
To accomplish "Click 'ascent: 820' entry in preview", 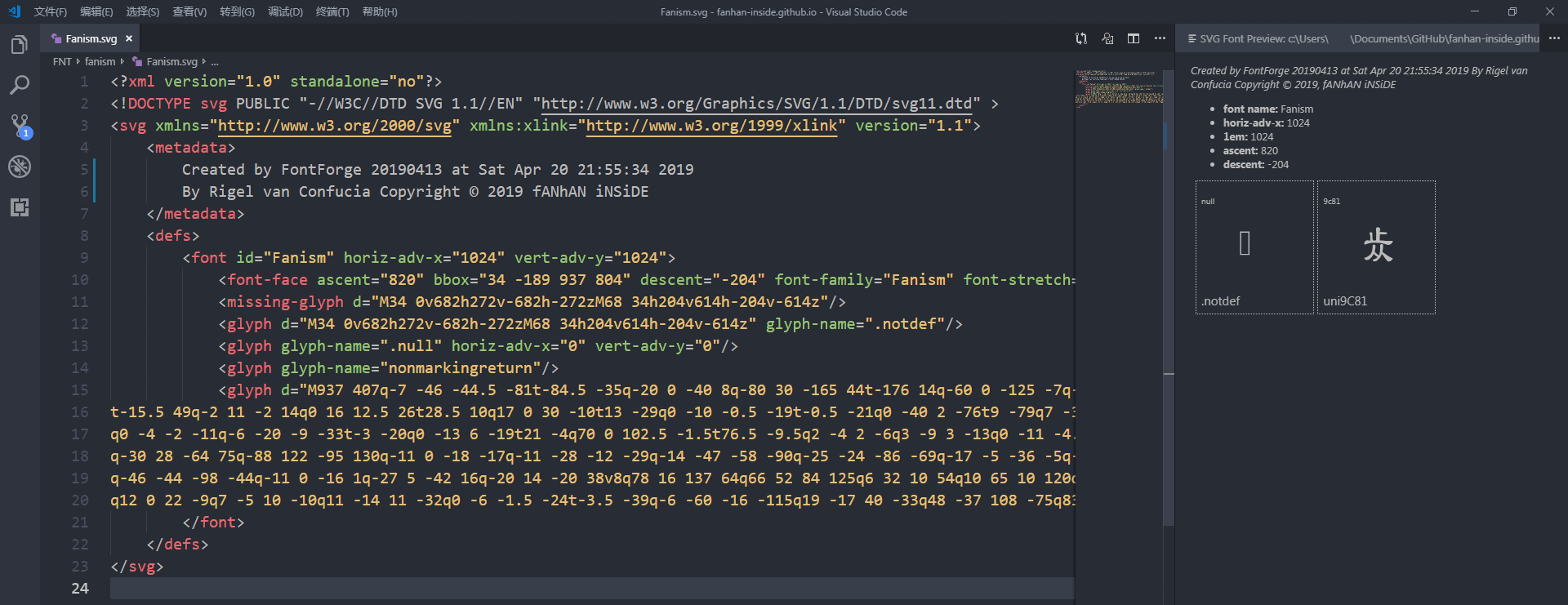I will [x=1250, y=151].
